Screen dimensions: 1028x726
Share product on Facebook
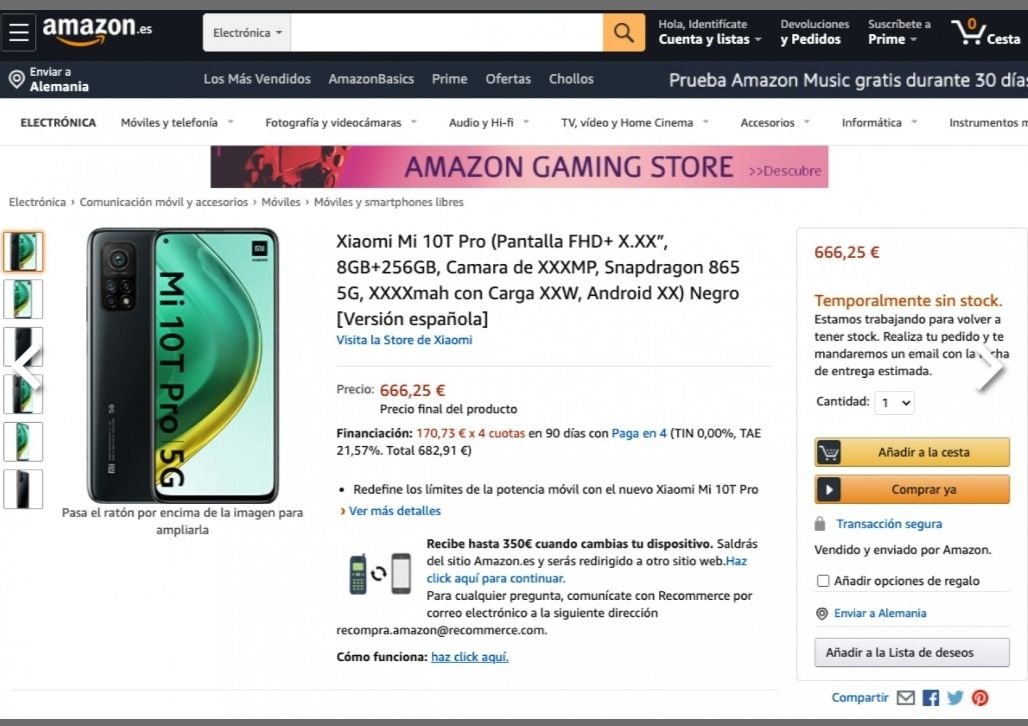[x=931, y=698]
